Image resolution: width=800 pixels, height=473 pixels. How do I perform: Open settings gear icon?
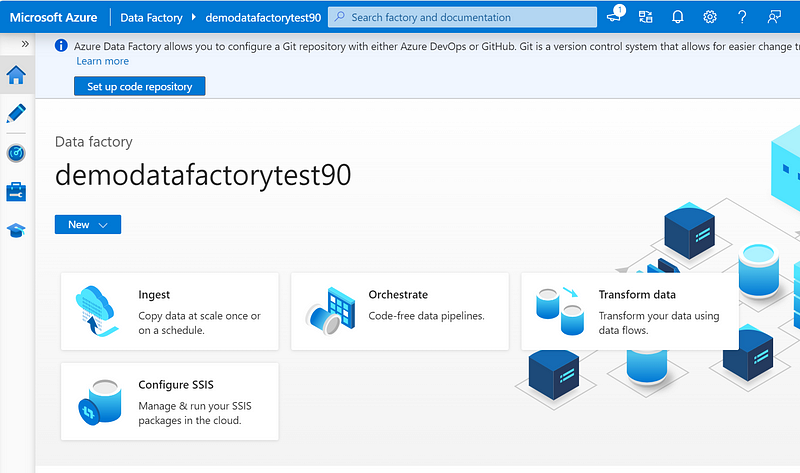point(710,17)
